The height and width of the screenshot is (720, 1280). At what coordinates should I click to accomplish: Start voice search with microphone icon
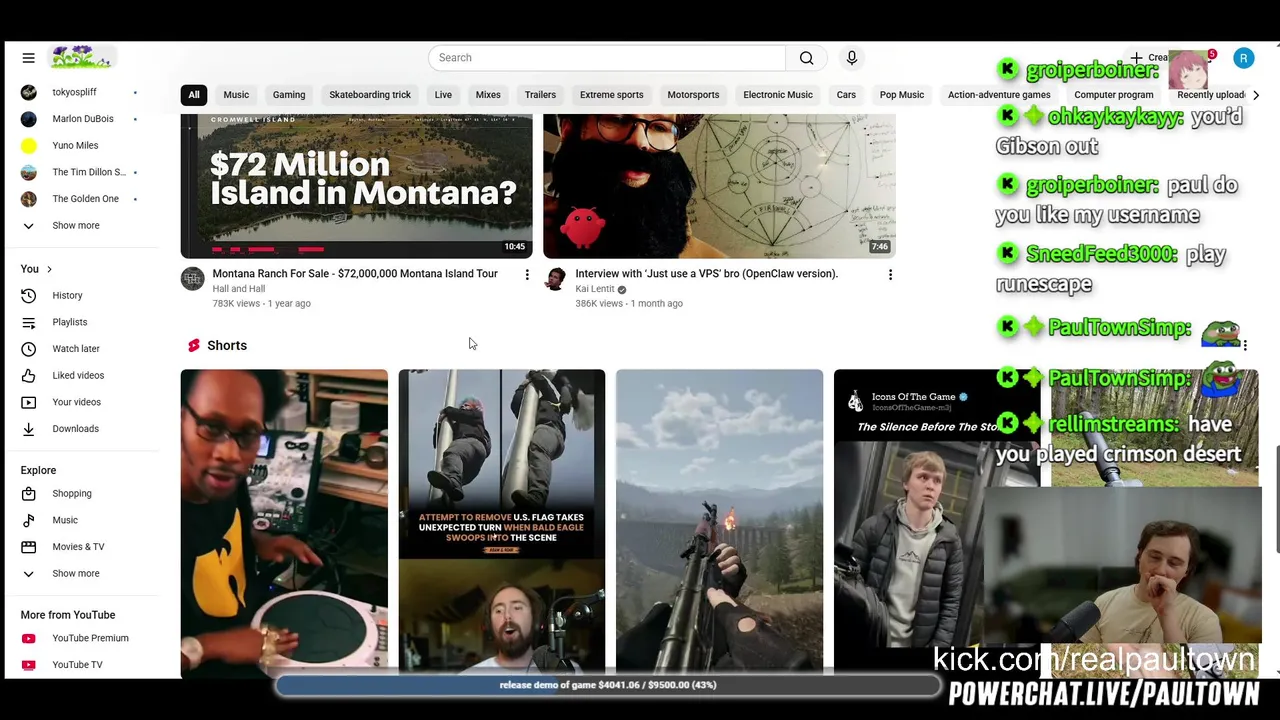coord(852,58)
